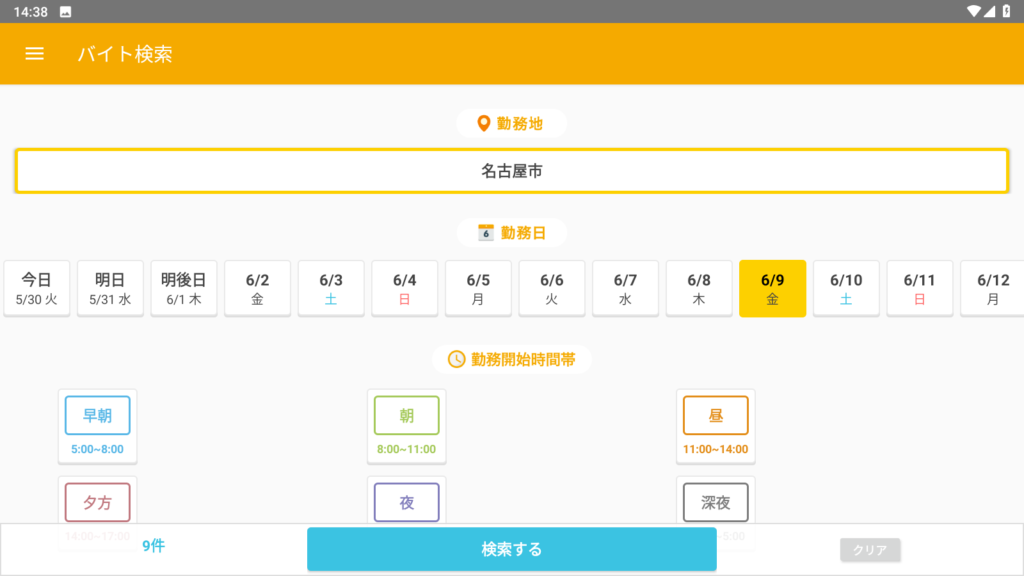Image resolution: width=1024 pixels, height=576 pixels.
Task: Select the 深夜 late-night time slot
Action: point(715,502)
